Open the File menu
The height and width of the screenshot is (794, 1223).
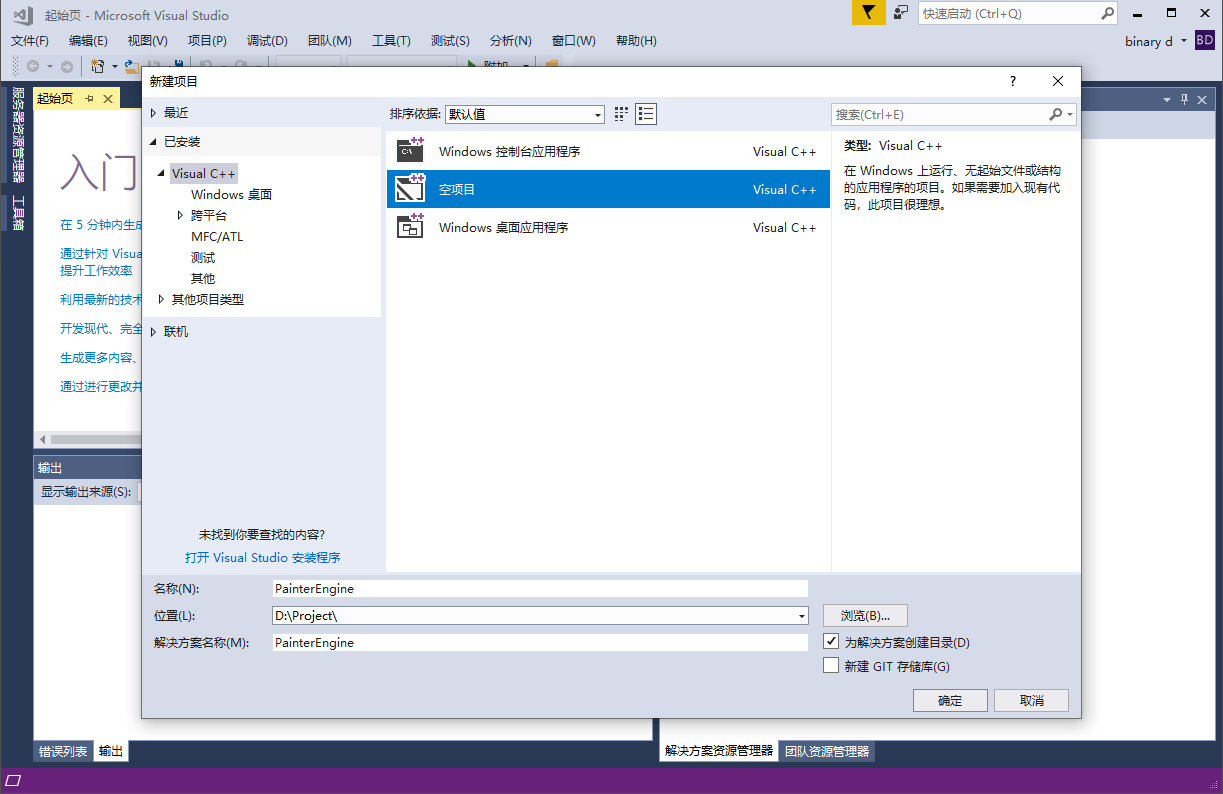(30, 41)
